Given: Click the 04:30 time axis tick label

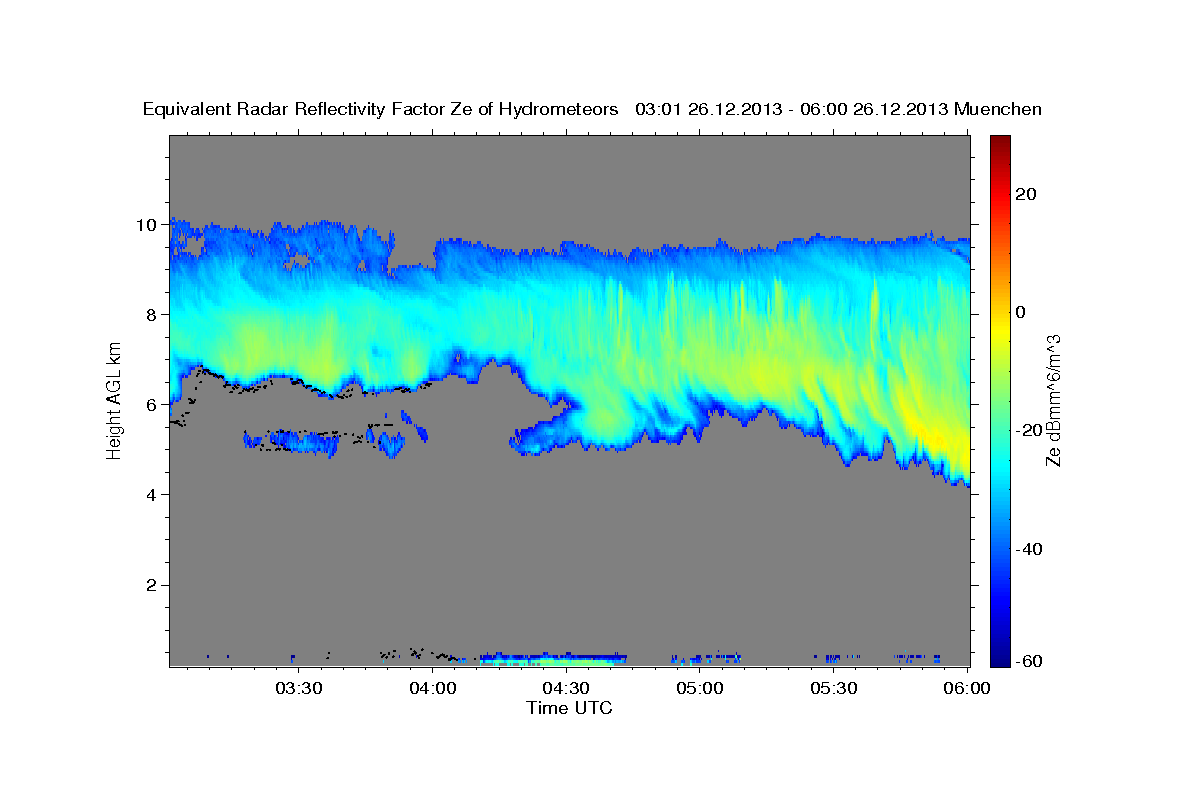Looking at the screenshot, I should pyautogui.click(x=566, y=688).
